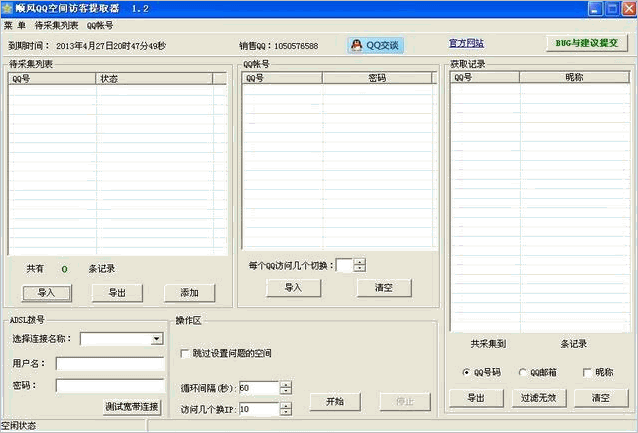Click the 销售QQ：1050576588 text
The height and width of the screenshot is (433, 638).
(x=279, y=46)
